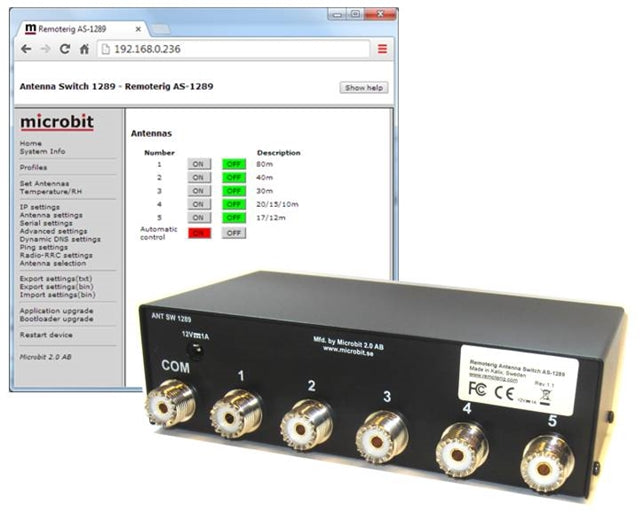This screenshot has width=643, height=528.
Task: Reload the page with refresh icon
Action: click(x=65, y=49)
